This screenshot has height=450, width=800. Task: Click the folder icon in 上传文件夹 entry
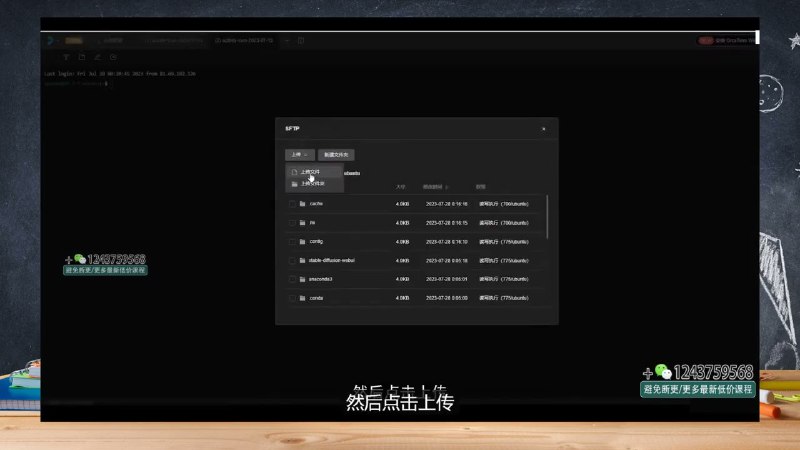point(294,184)
